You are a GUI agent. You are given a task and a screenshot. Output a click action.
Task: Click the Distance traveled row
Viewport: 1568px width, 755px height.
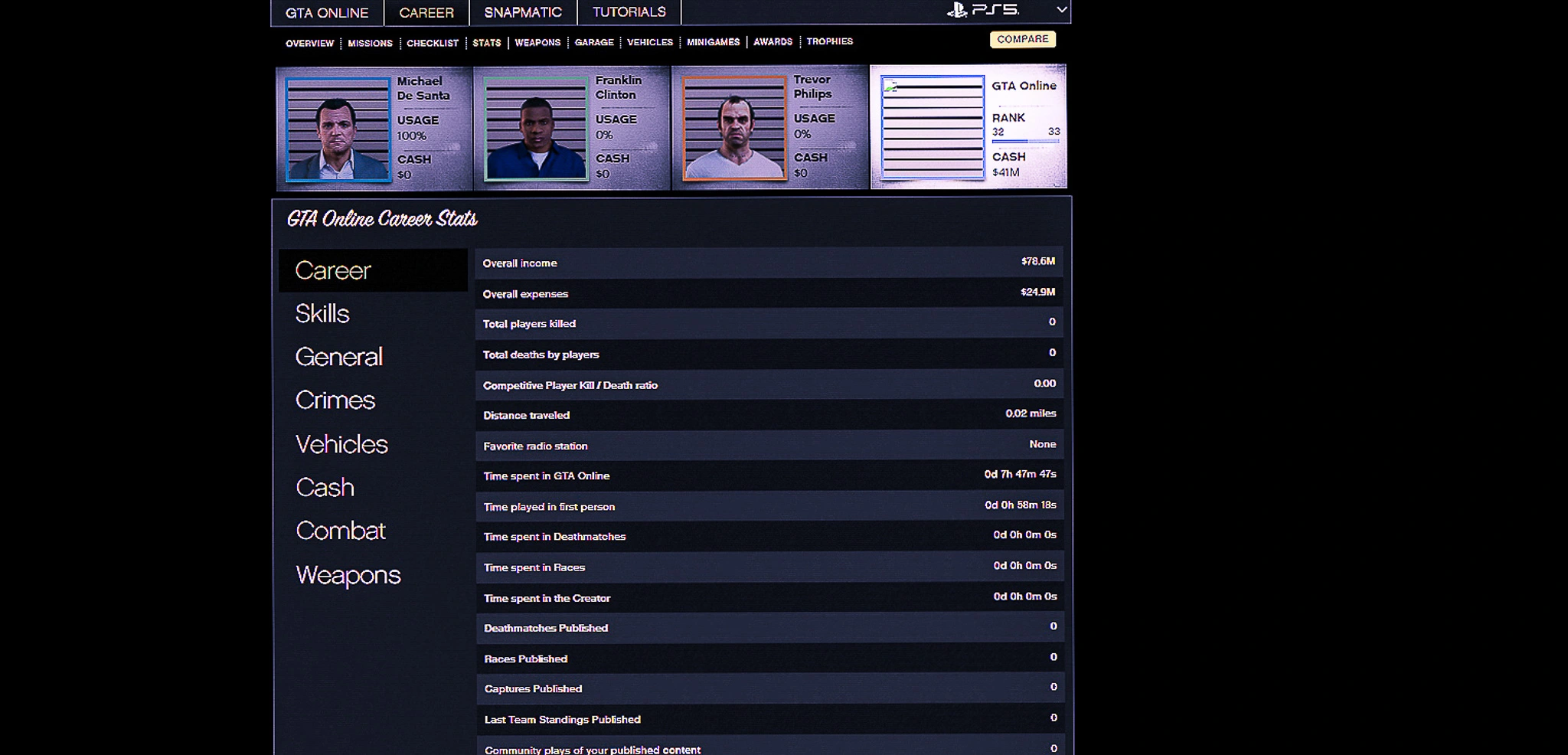coord(769,415)
